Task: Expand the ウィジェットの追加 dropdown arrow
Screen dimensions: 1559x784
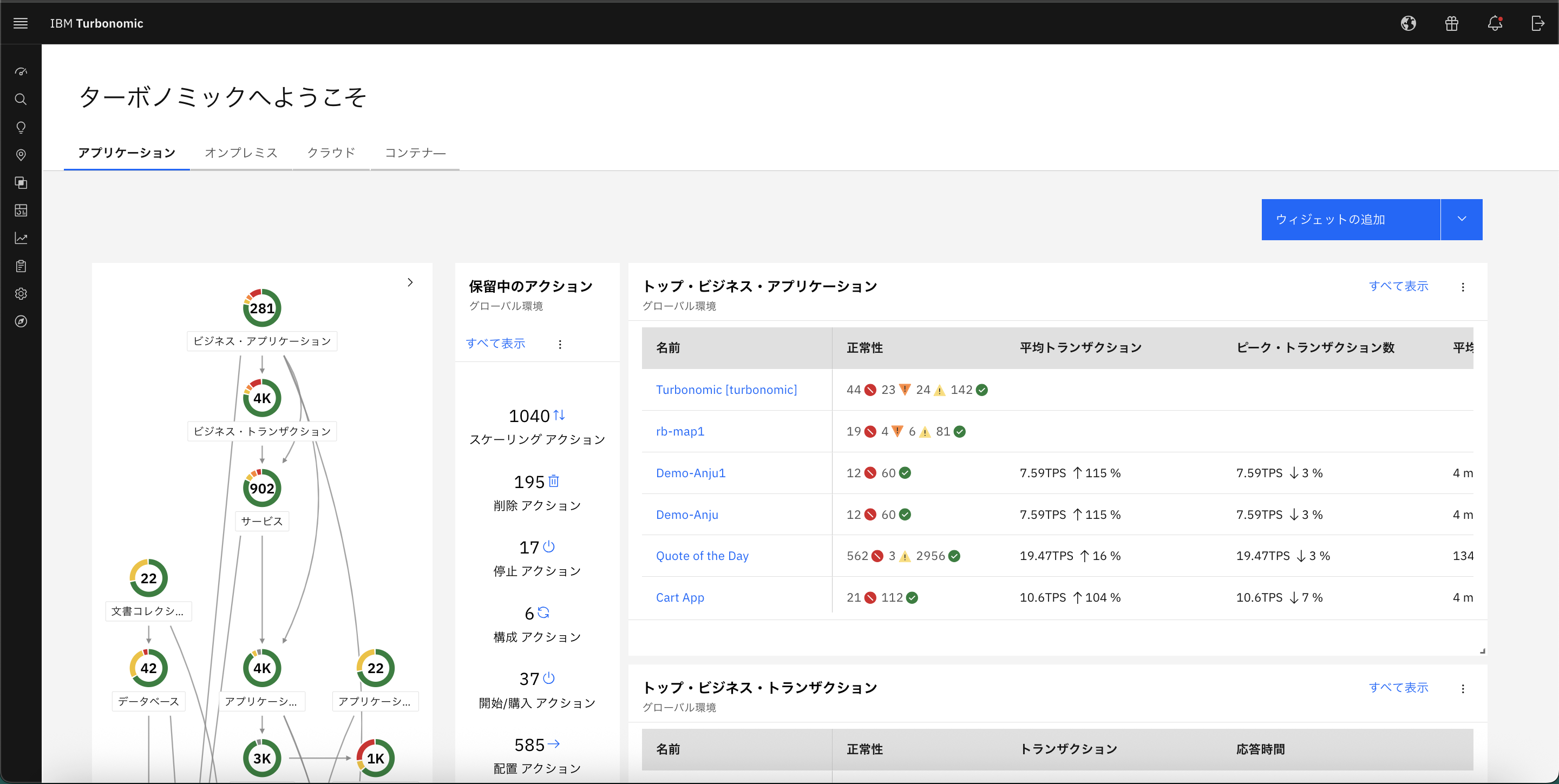Action: pos(1462,219)
